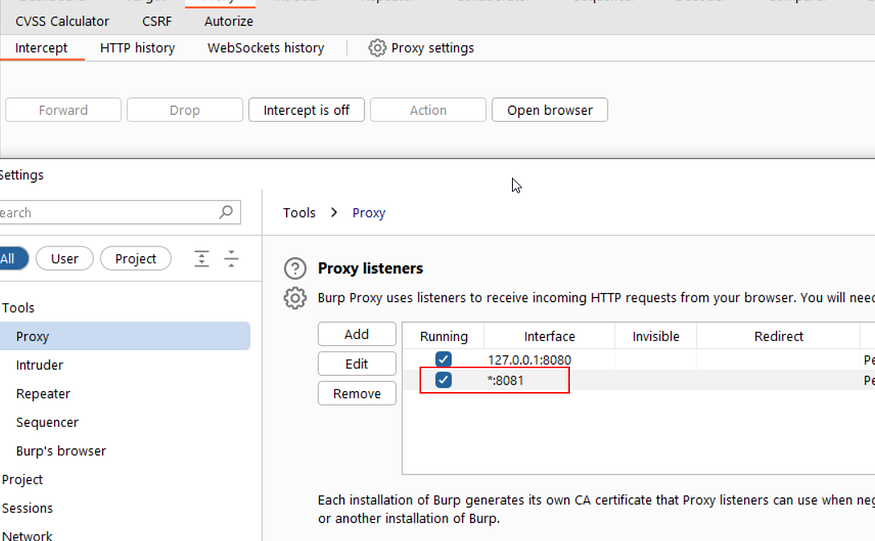Select Repeater in settings tree
This screenshot has height=541, width=875.
[x=43, y=394]
